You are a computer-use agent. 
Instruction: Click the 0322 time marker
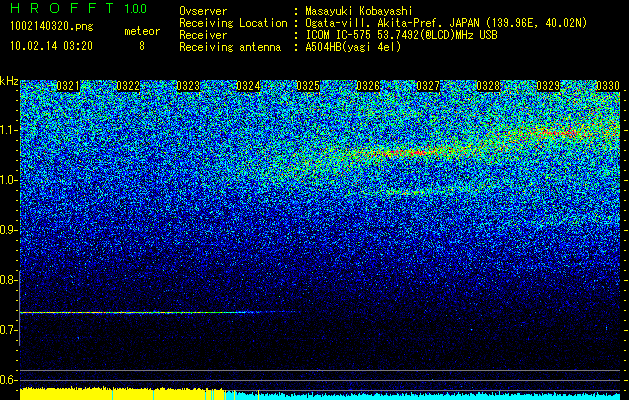pos(128,86)
